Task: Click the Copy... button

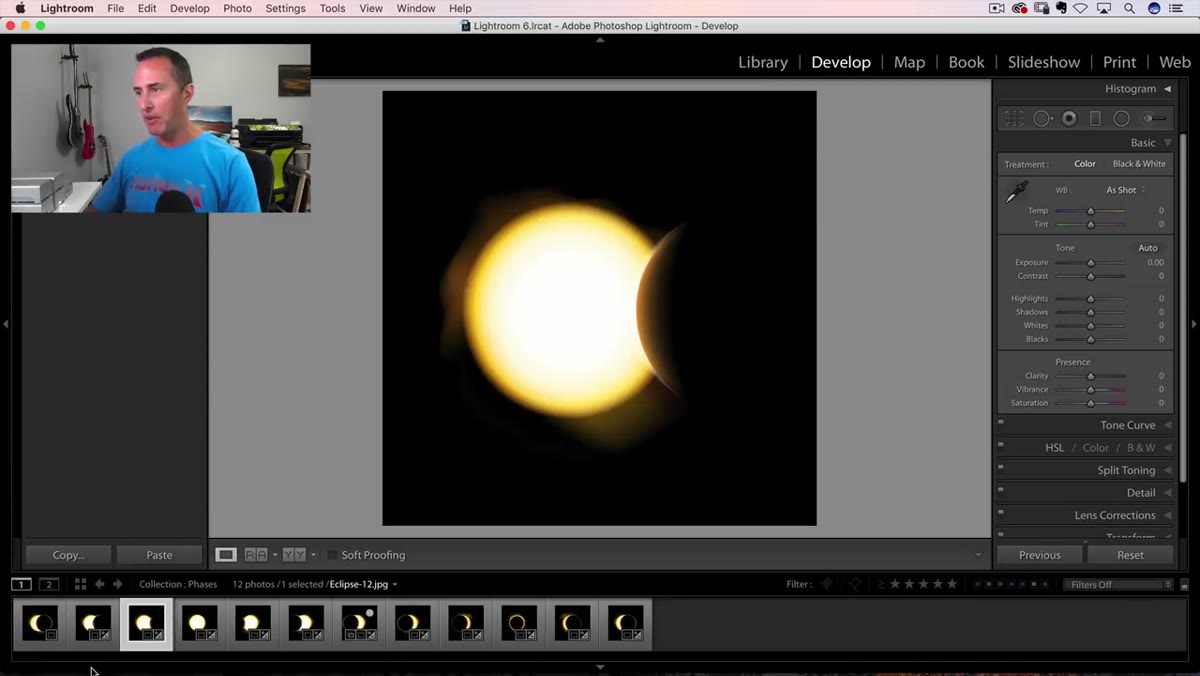Action: [x=68, y=555]
